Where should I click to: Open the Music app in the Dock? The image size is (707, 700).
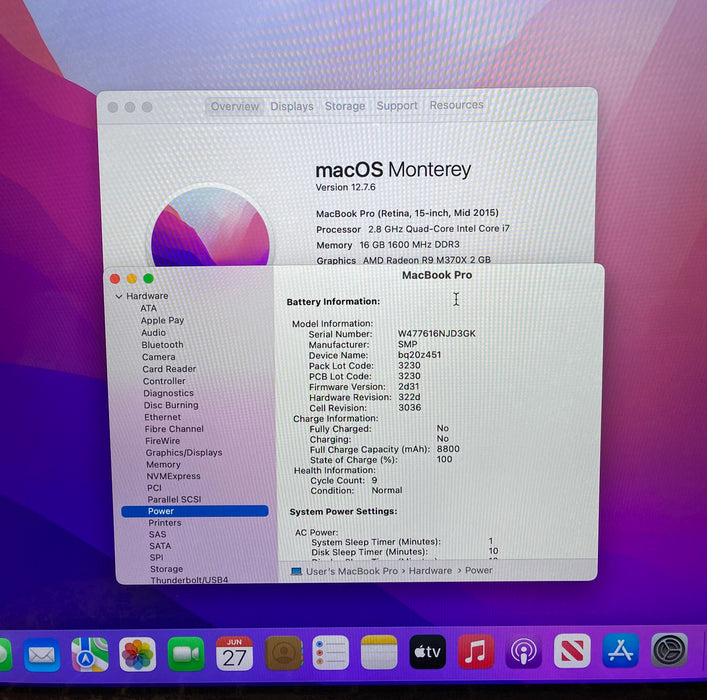[x=476, y=651]
